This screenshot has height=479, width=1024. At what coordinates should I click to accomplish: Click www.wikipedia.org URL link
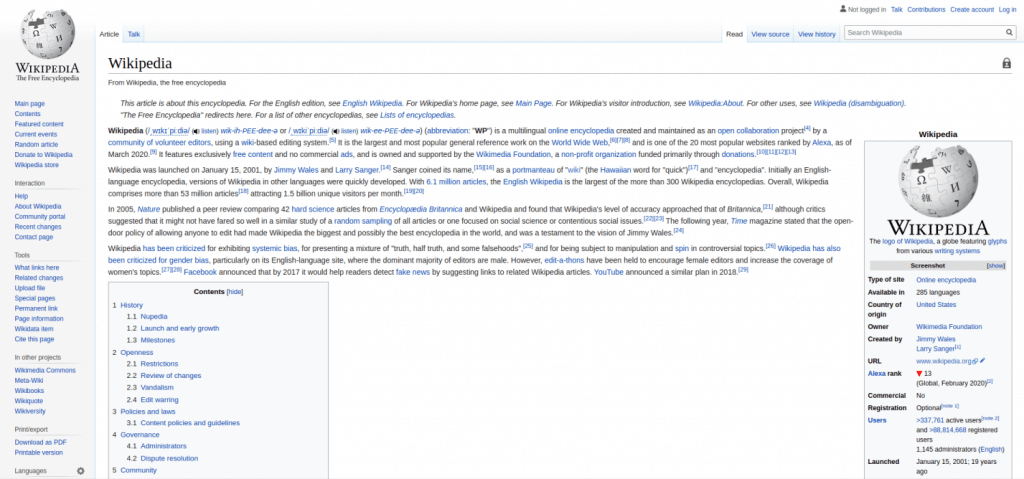coord(944,361)
